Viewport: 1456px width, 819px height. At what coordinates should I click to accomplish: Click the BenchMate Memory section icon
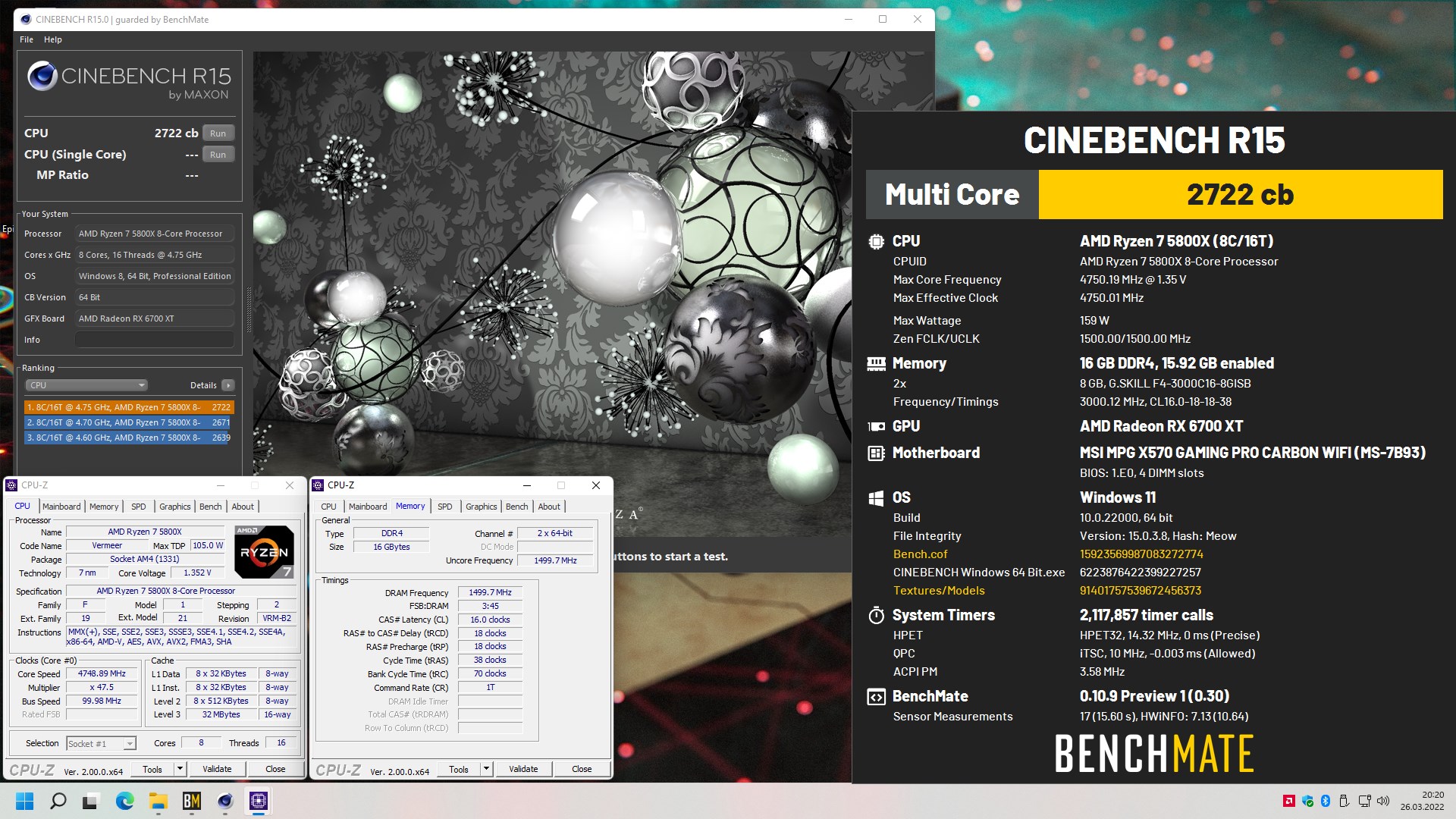pyautogui.click(x=876, y=364)
